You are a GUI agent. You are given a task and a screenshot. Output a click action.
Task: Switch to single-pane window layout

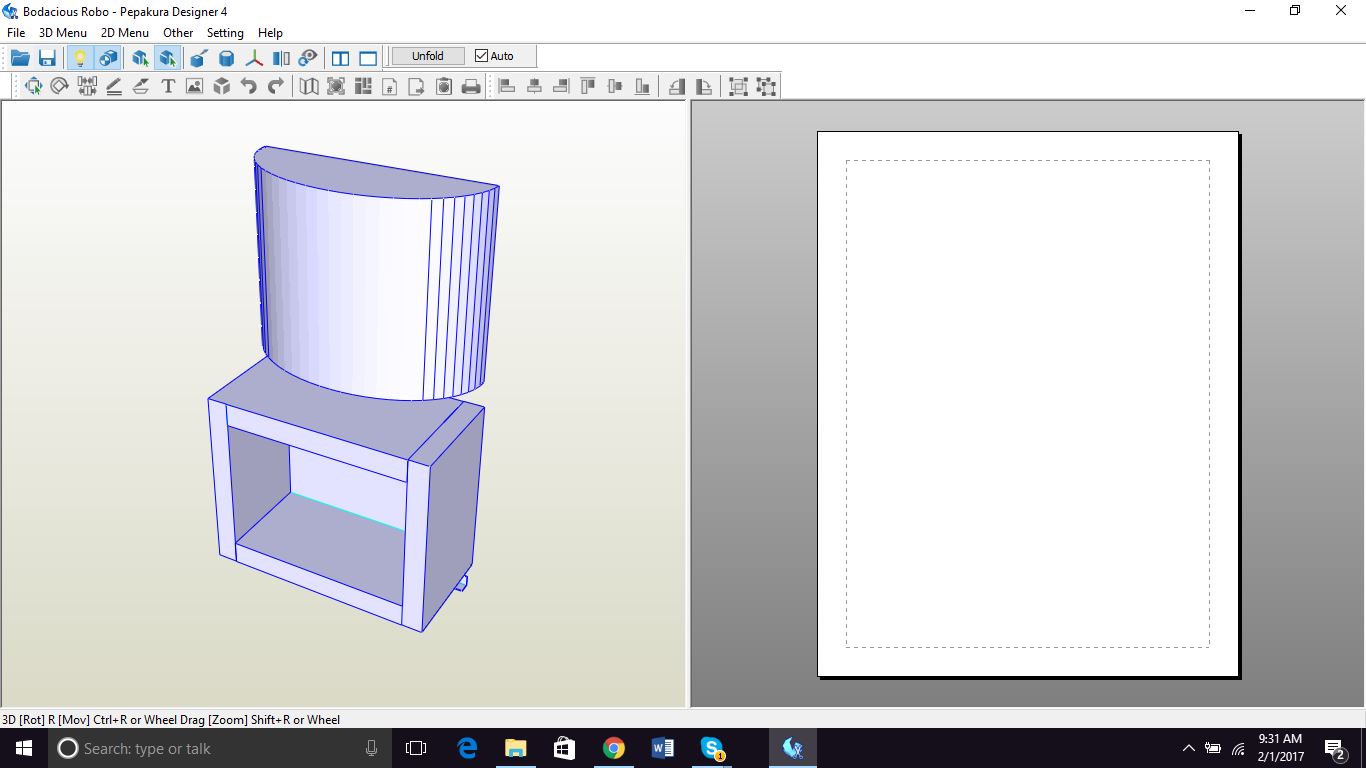[x=368, y=58]
